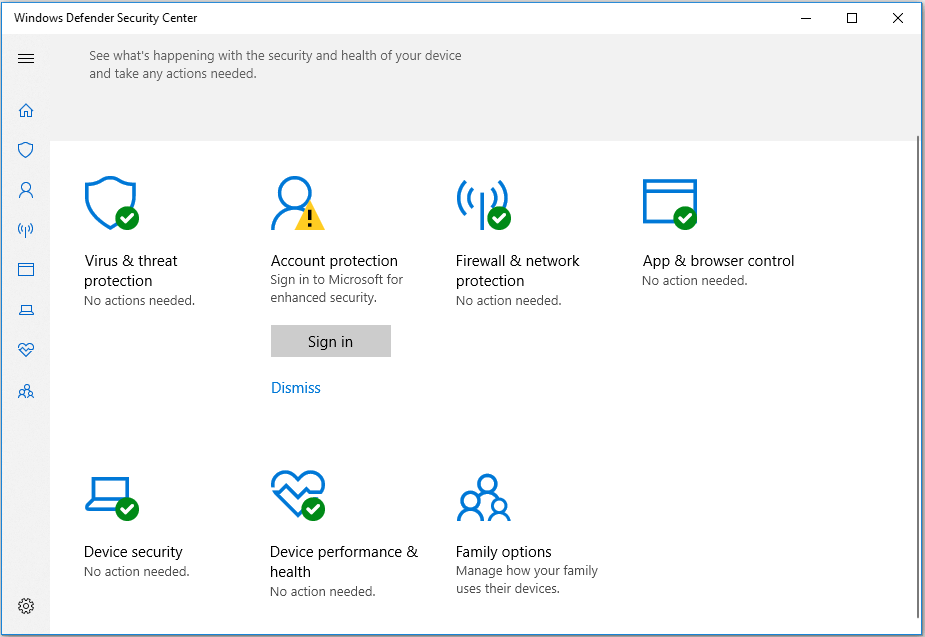Image resolution: width=925 pixels, height=637 pixels.
Task: Open the Virus & threat protection title
Action: [130, 271]
